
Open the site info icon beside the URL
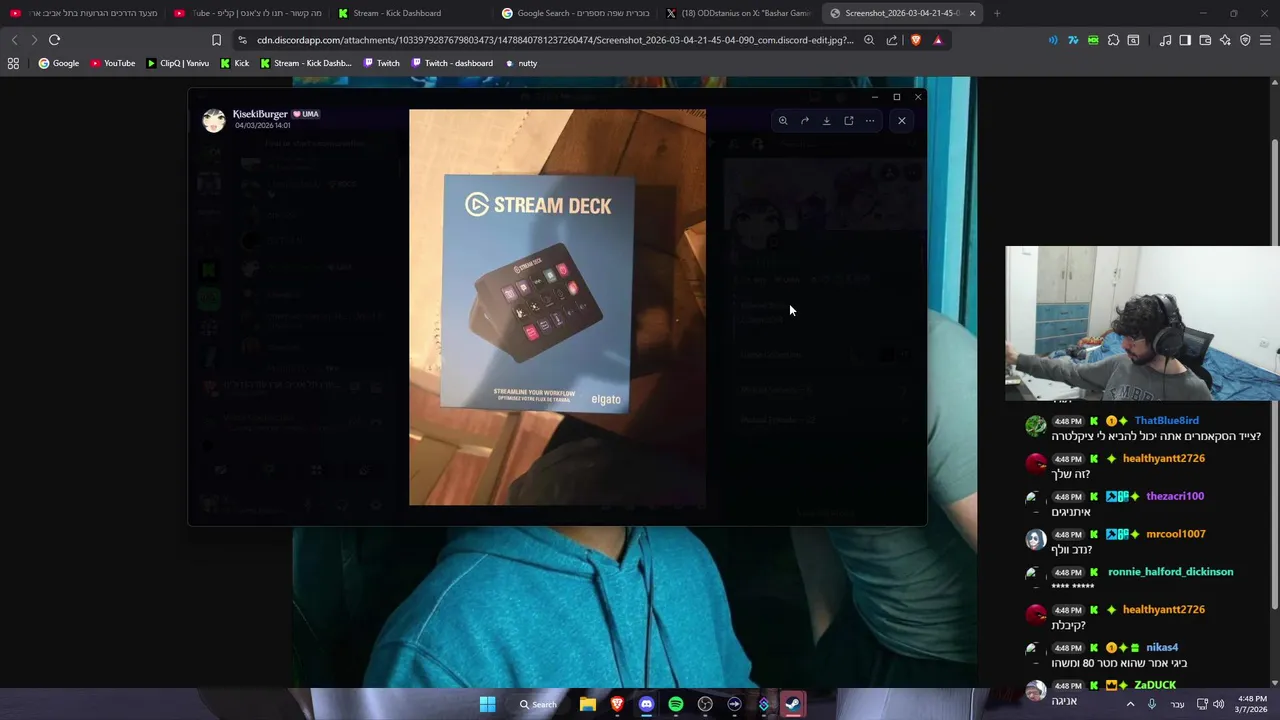click(x=242, y=40)
